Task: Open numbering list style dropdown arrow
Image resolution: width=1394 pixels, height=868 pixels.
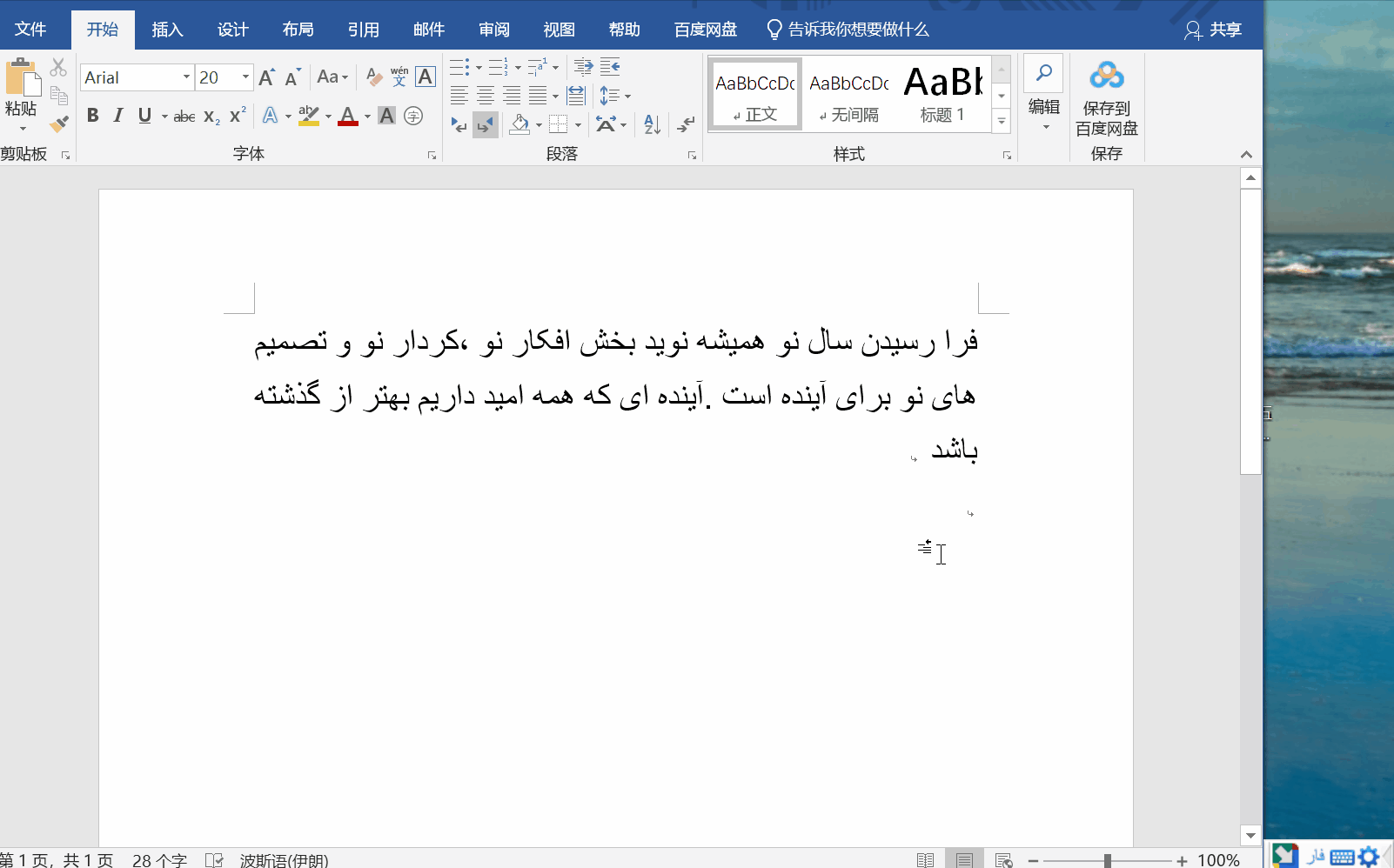Action: click(518, 68)
